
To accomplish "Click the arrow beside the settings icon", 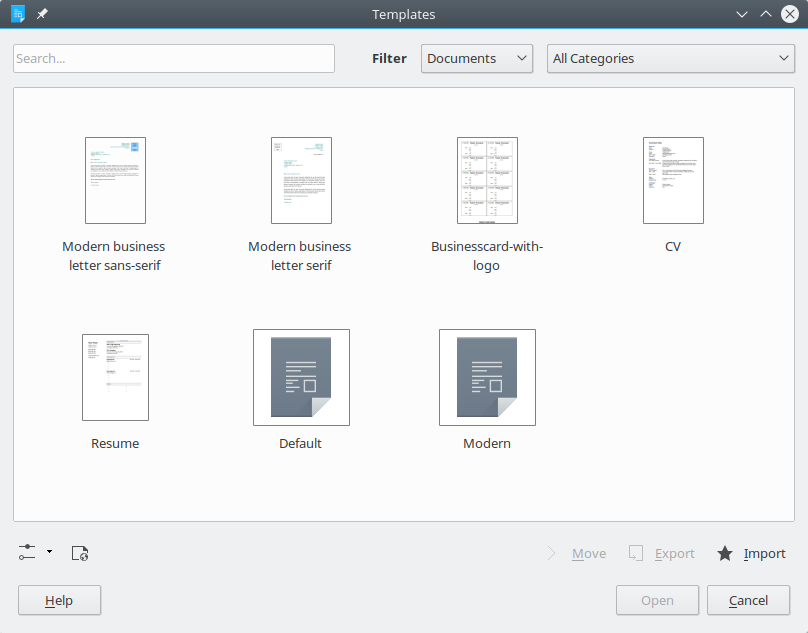I will [49, 552].
